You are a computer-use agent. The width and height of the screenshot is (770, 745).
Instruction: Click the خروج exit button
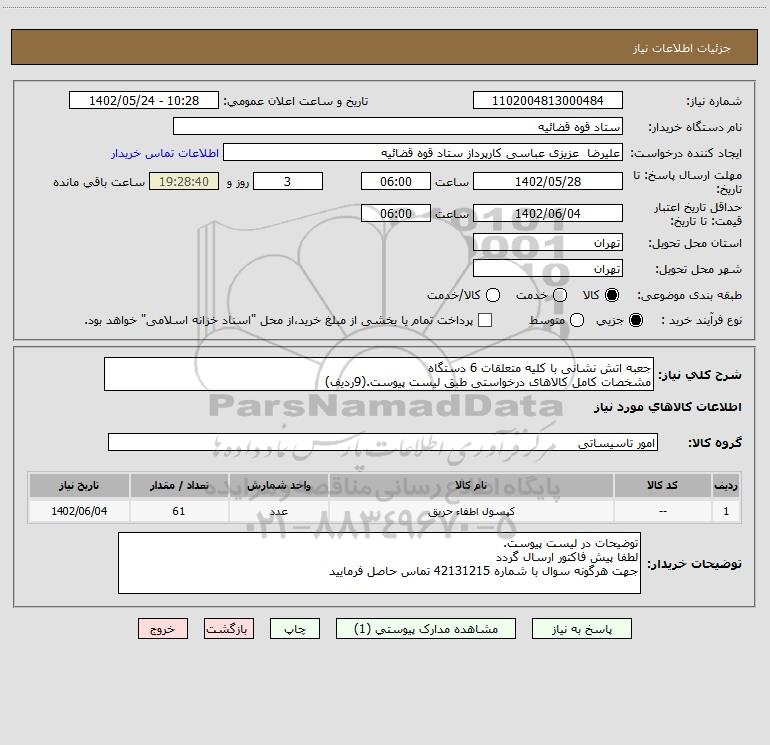point(163,629)
